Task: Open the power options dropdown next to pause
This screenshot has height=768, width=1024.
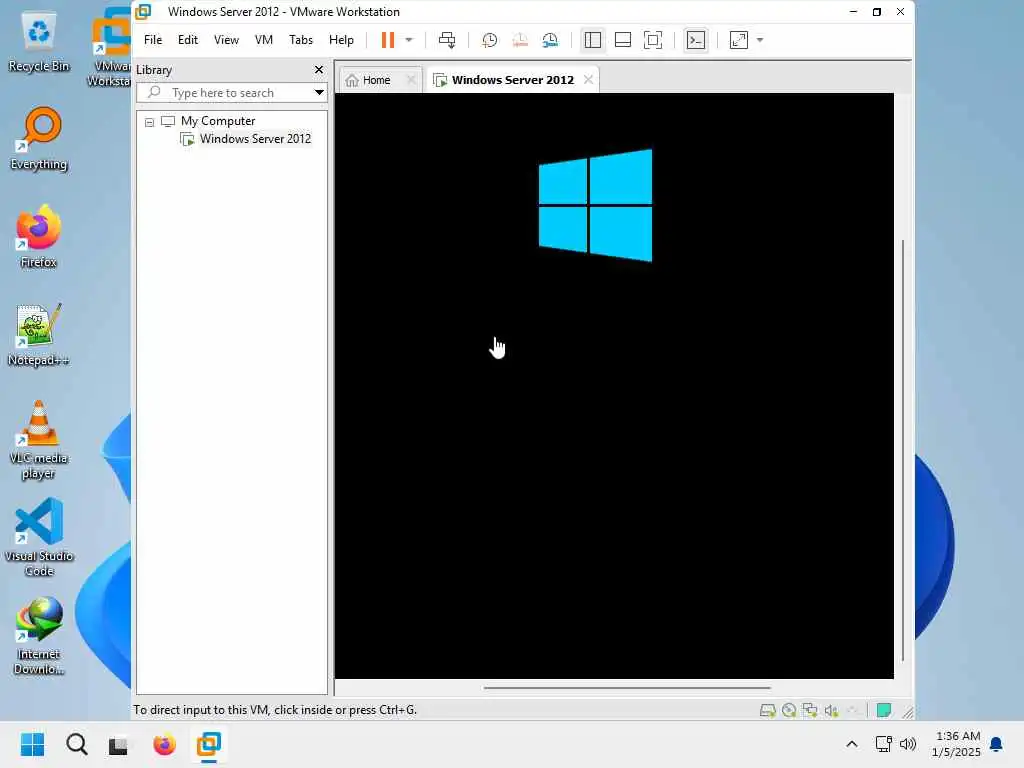Action: (409, 40)
